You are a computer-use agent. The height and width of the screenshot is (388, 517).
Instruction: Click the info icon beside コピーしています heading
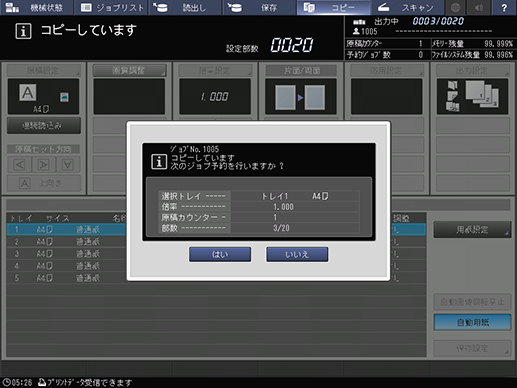pos(23,31)
